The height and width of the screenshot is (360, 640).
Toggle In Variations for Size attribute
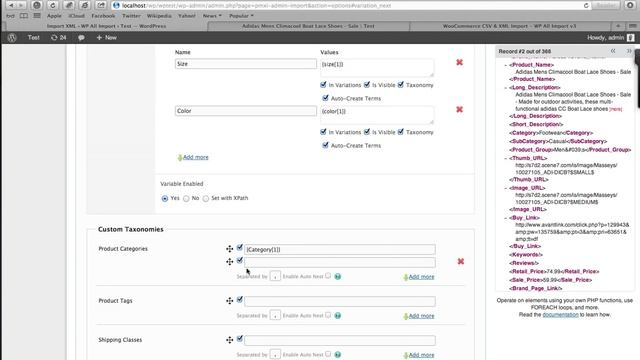(x=323, y=84)
